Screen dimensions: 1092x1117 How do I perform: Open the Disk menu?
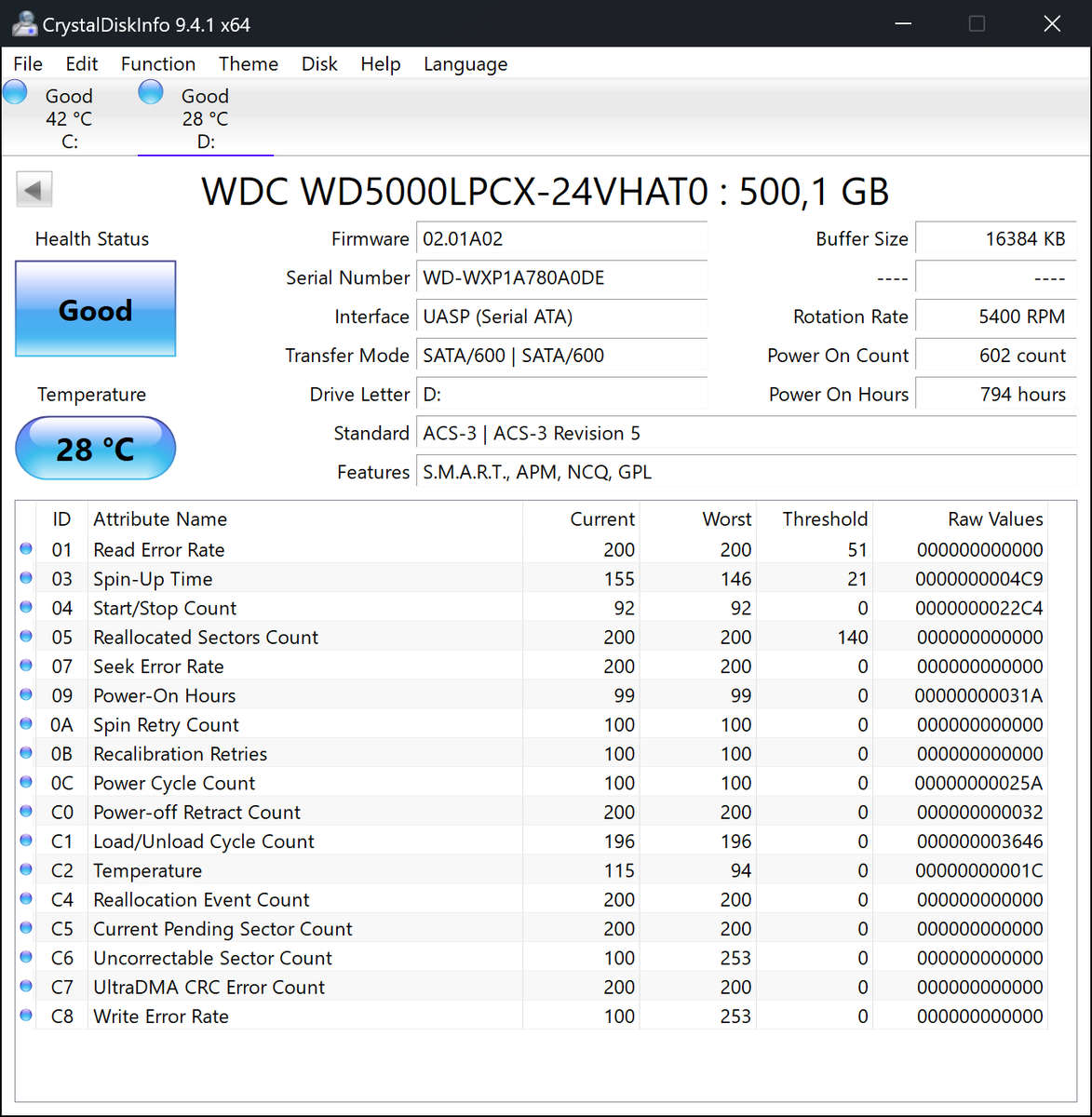coord(319,63)
